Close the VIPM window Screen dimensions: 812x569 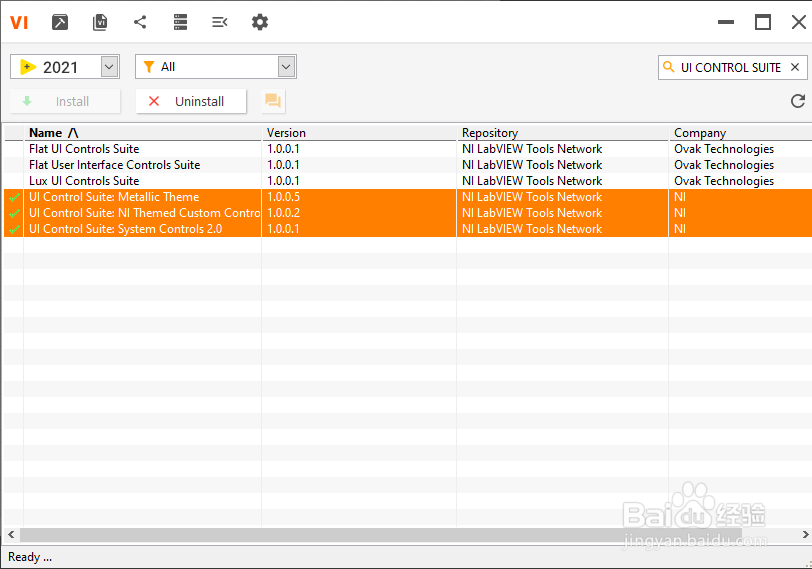(799, 22)
